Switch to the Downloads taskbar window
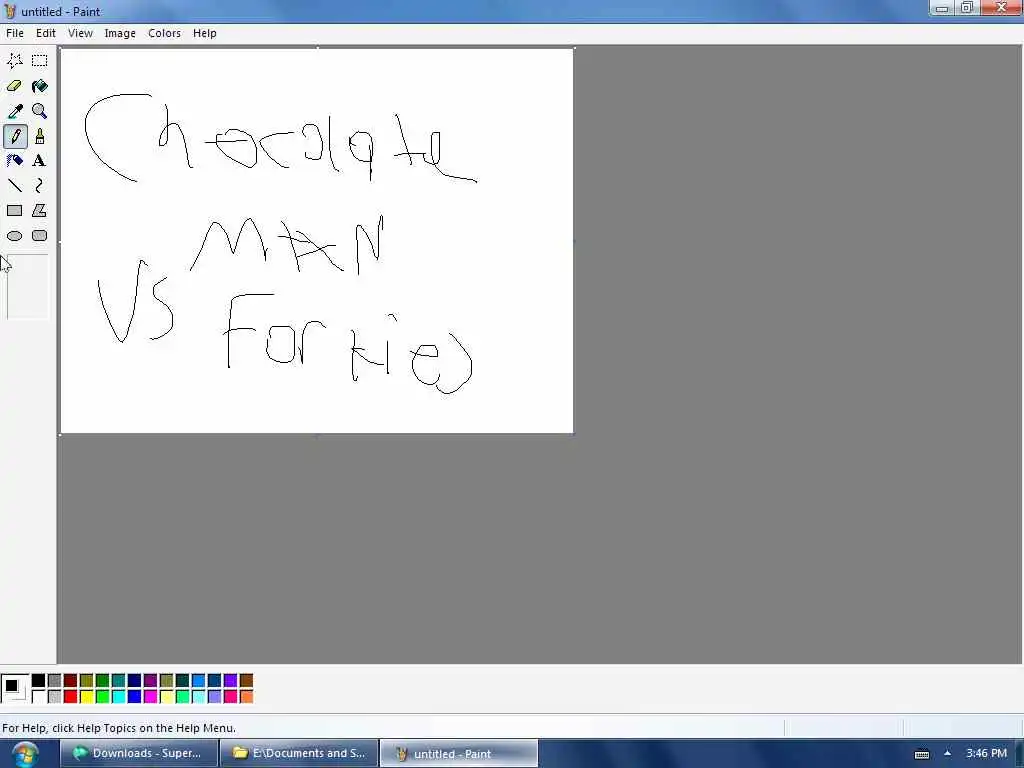Viewport: 1024px width, 768px height. [x=139, y=753]
